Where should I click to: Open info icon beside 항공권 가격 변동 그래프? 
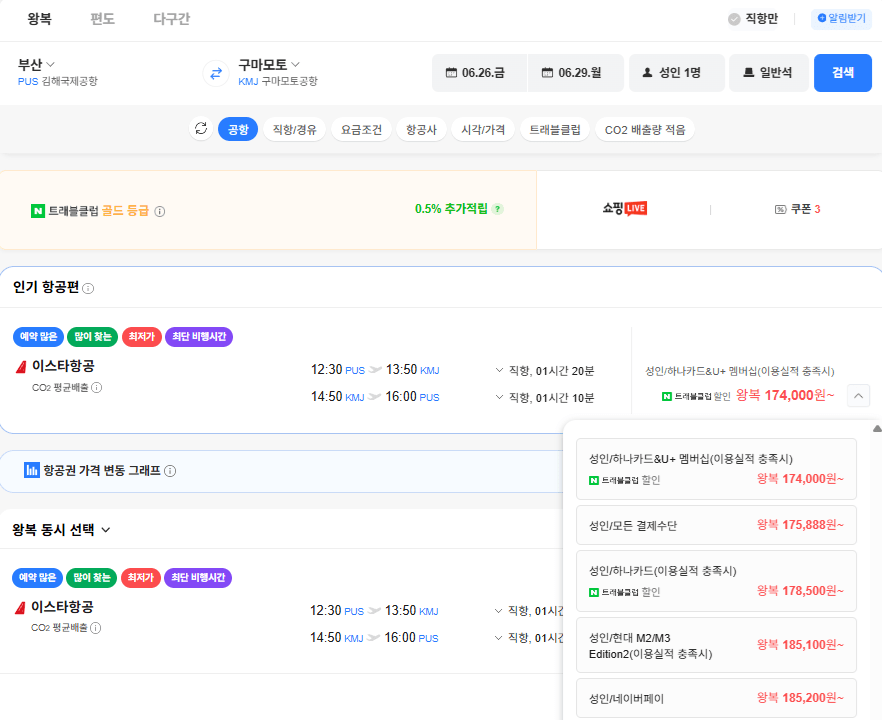tap(170, 471)
